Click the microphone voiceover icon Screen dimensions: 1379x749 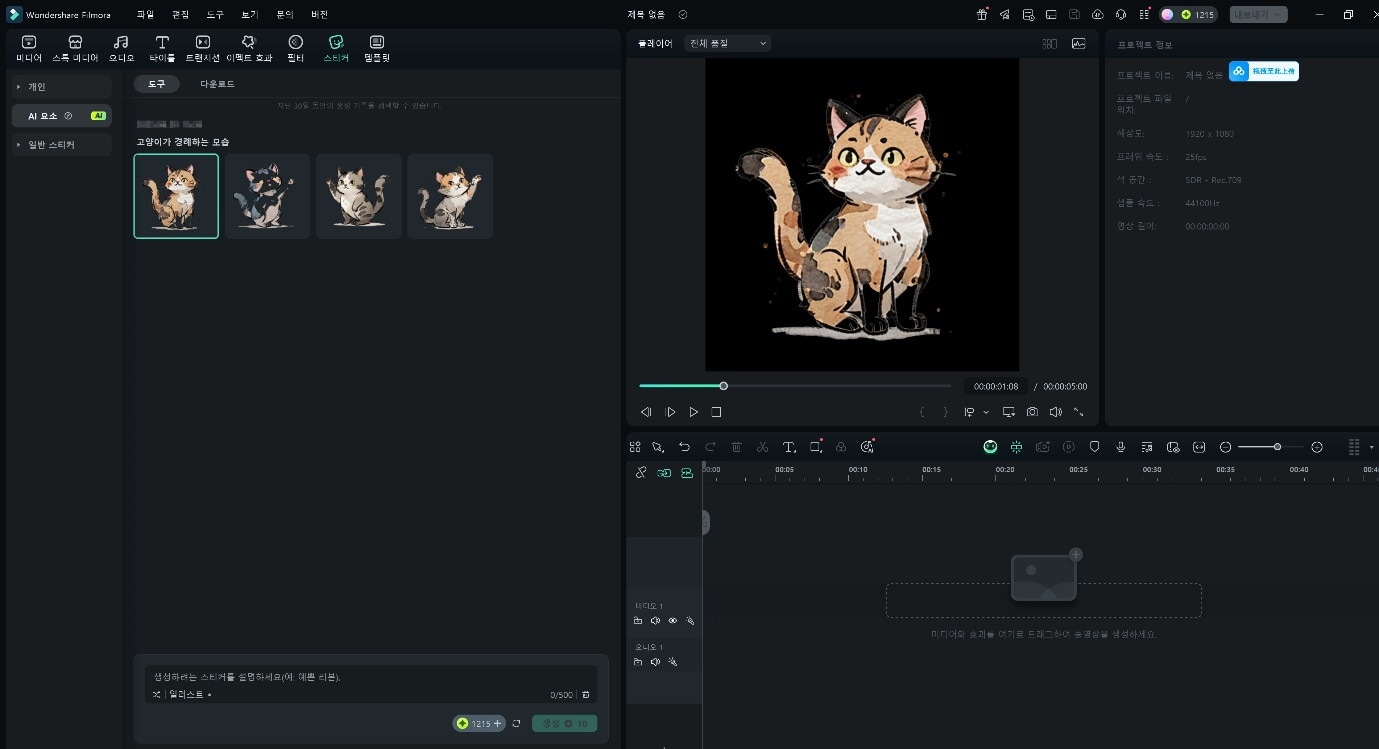[1121, 447]
